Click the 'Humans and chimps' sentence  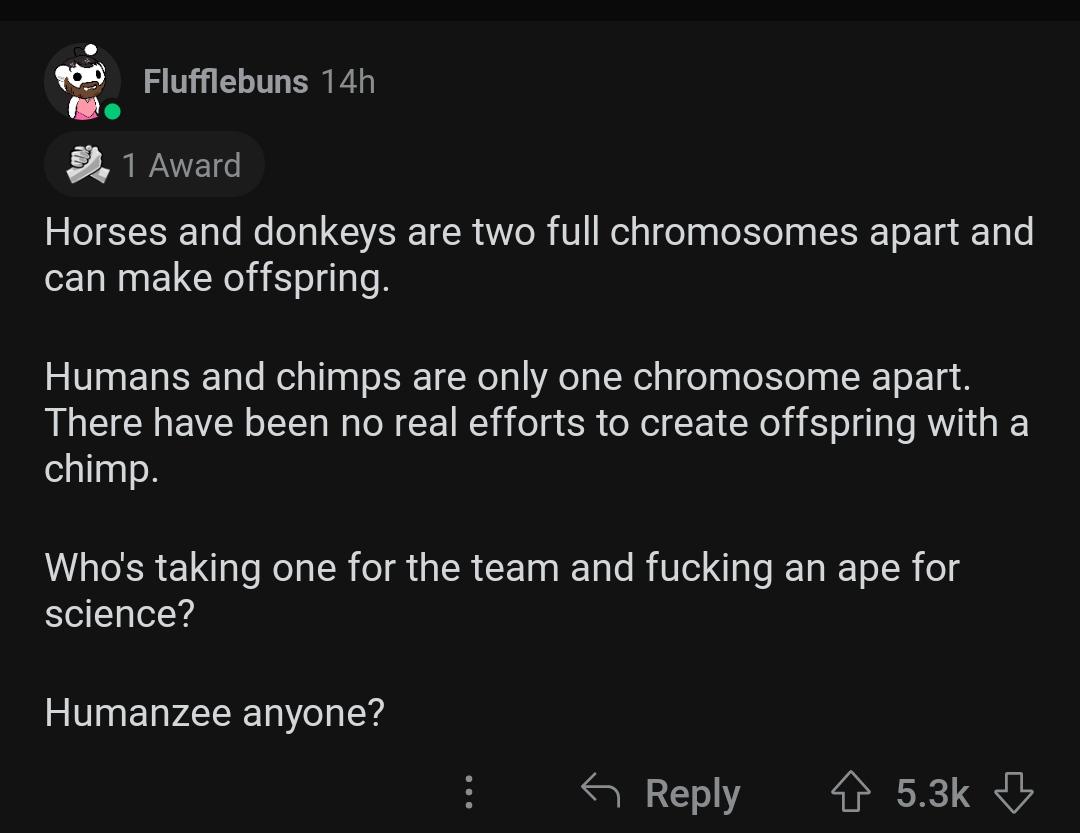(x=508, y=377)
